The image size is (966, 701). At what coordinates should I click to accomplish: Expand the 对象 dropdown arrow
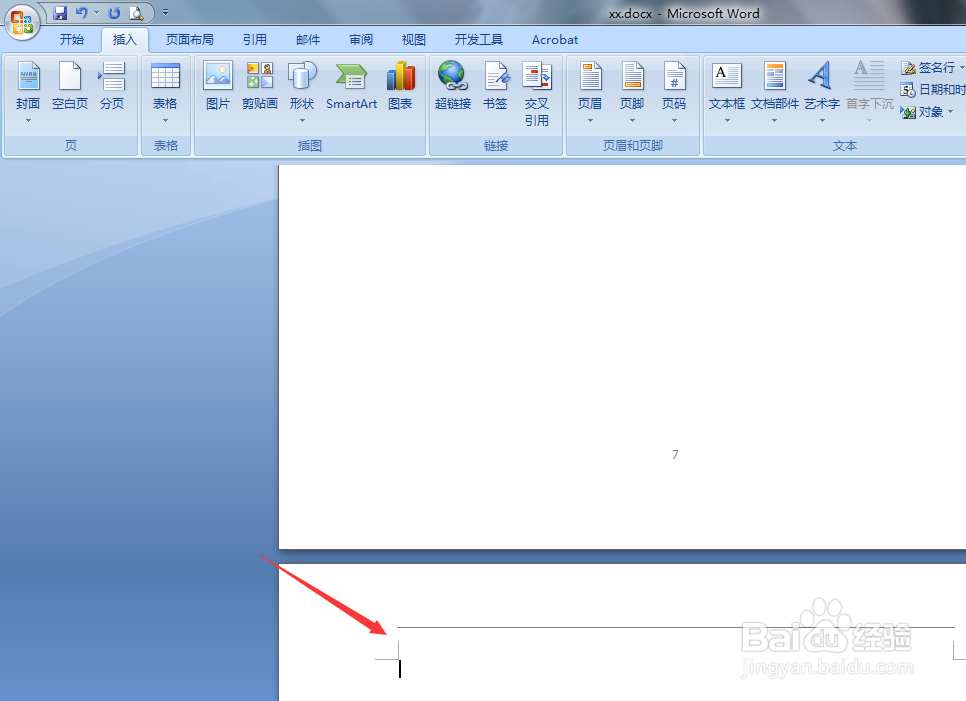(951, 111)
